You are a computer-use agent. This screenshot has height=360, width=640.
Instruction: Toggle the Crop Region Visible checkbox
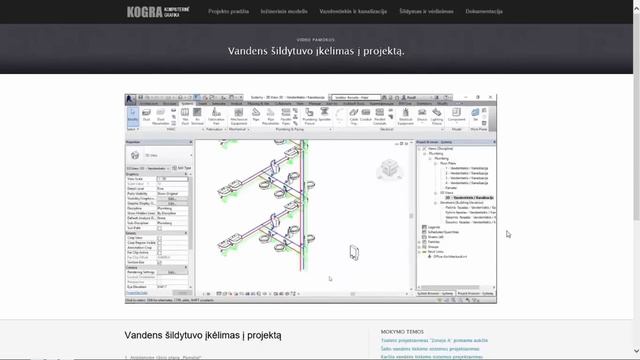[159, 243]
